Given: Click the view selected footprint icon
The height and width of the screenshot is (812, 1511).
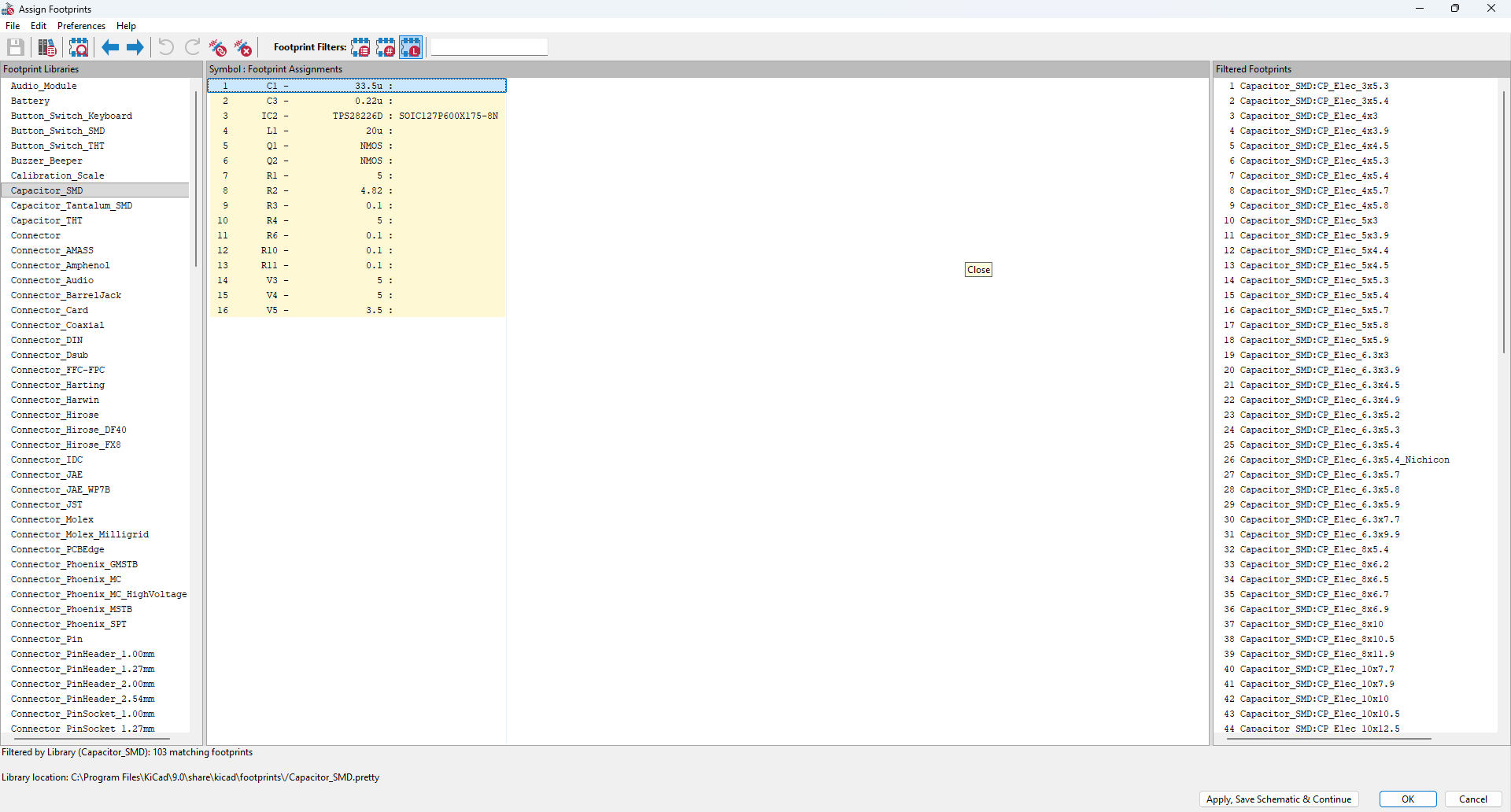Looking at the screenshot, I should [x=79, y=48].
